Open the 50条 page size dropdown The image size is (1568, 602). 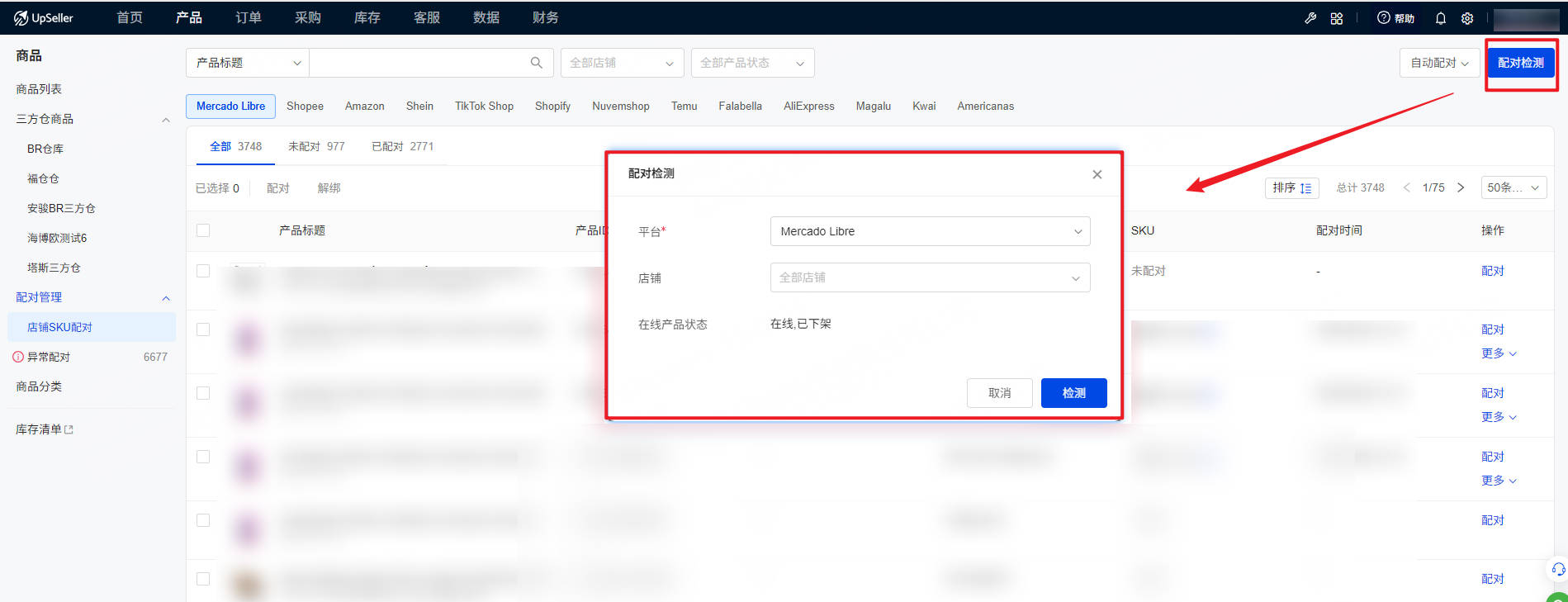click(1514, 187)
